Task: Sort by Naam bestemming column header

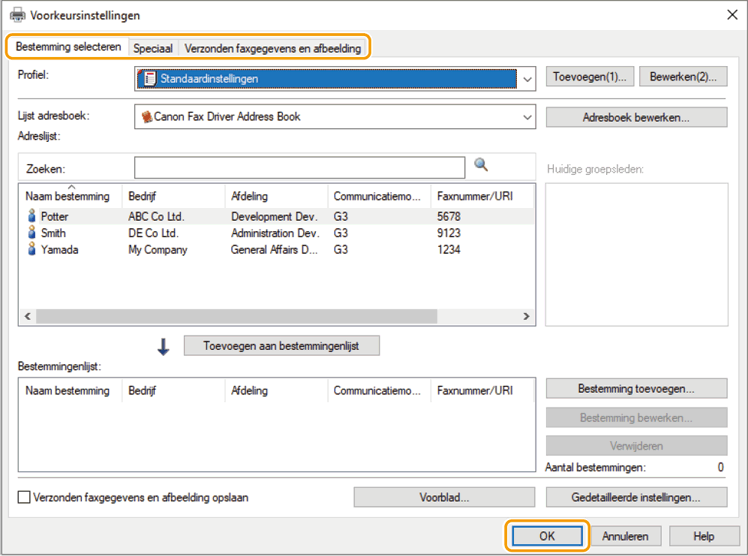Action: click(x=68, y=197)
